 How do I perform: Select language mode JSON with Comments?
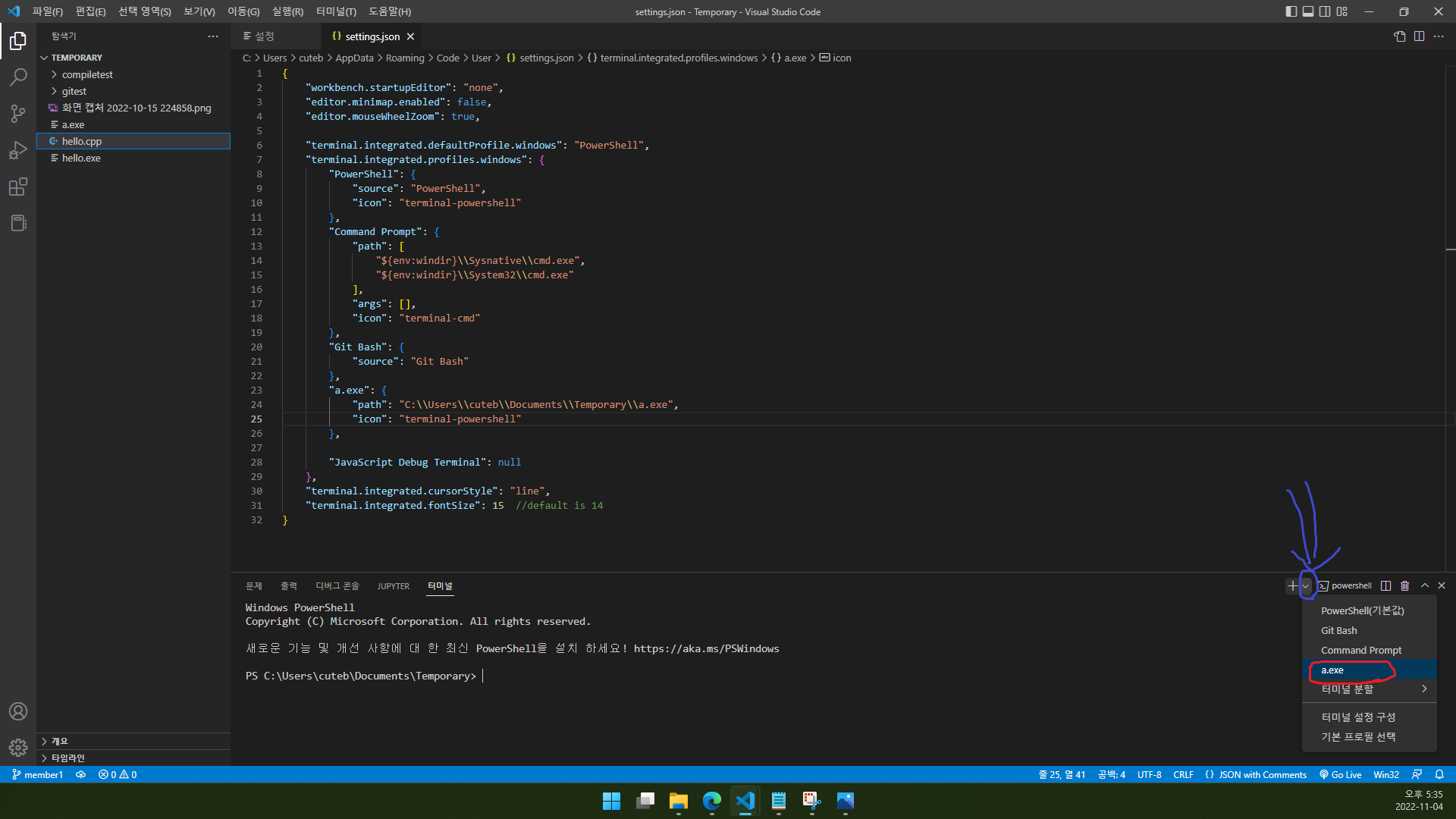1256,774
